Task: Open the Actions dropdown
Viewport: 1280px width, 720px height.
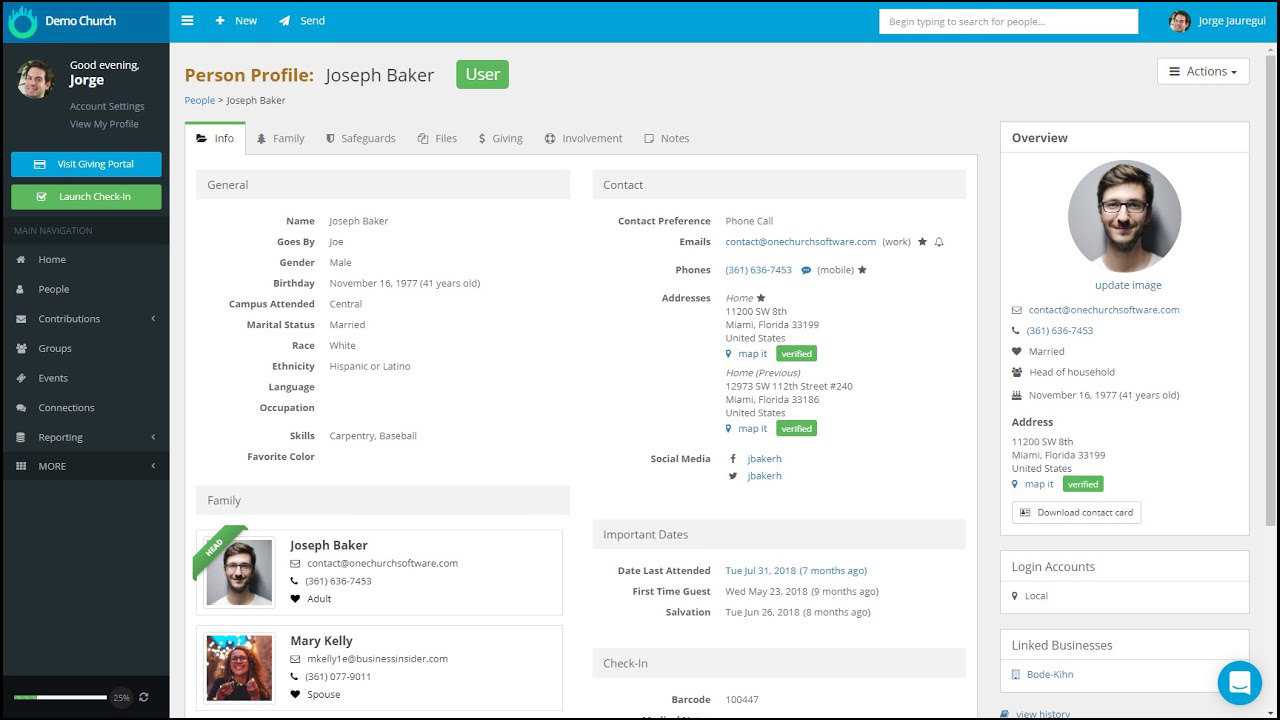Action: [1203, 71]
